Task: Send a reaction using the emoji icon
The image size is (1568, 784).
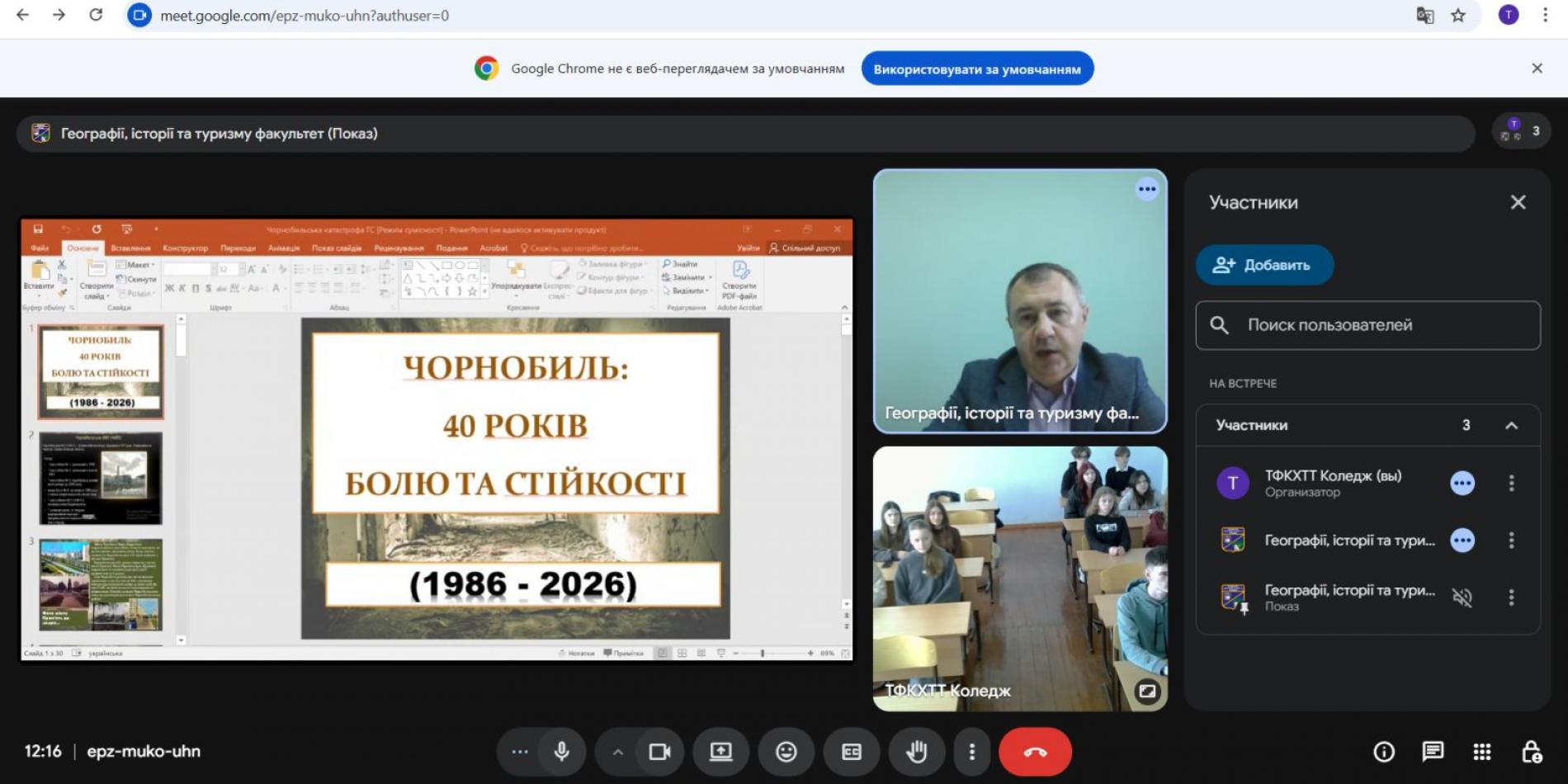Action: click(786, 752)
